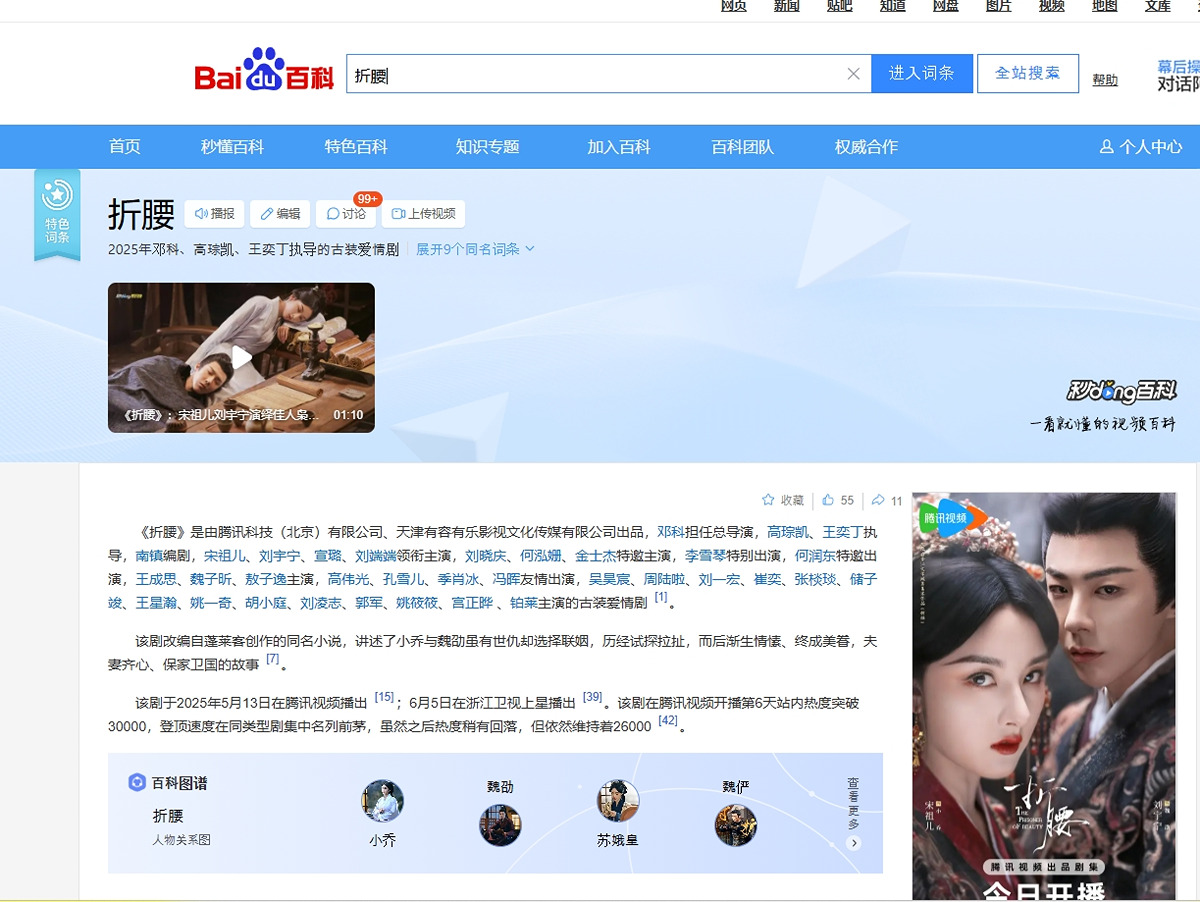Open the 苏娥皇 character avatar
Viewport: 1200px width, 902px height.
point(618,801)
